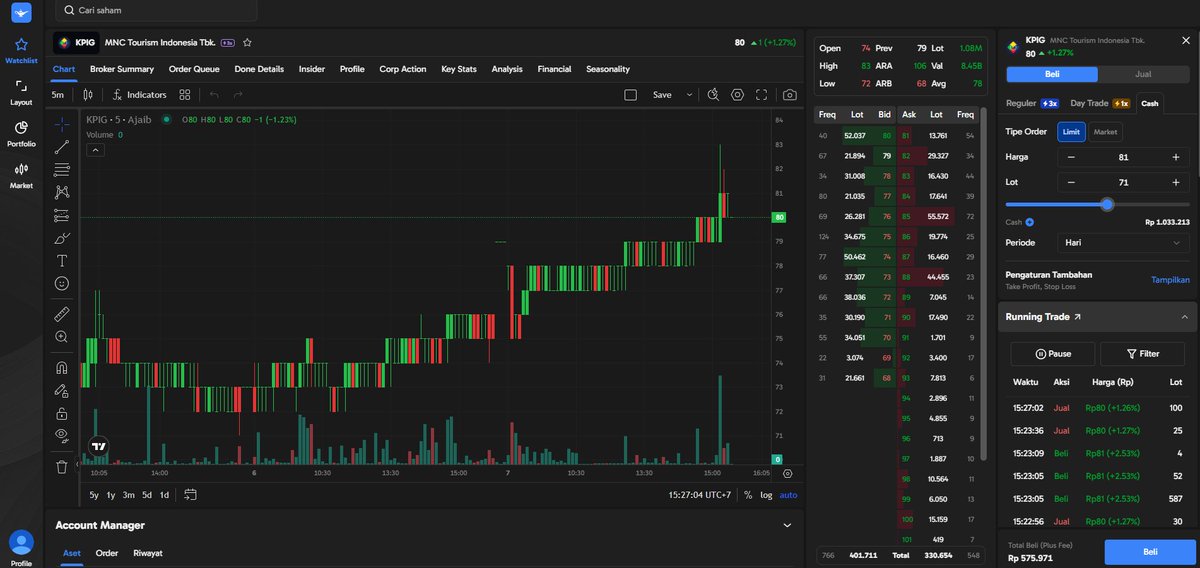Click the redo arrow
The height and width of the screenshot is (568, 1200).
238,94
